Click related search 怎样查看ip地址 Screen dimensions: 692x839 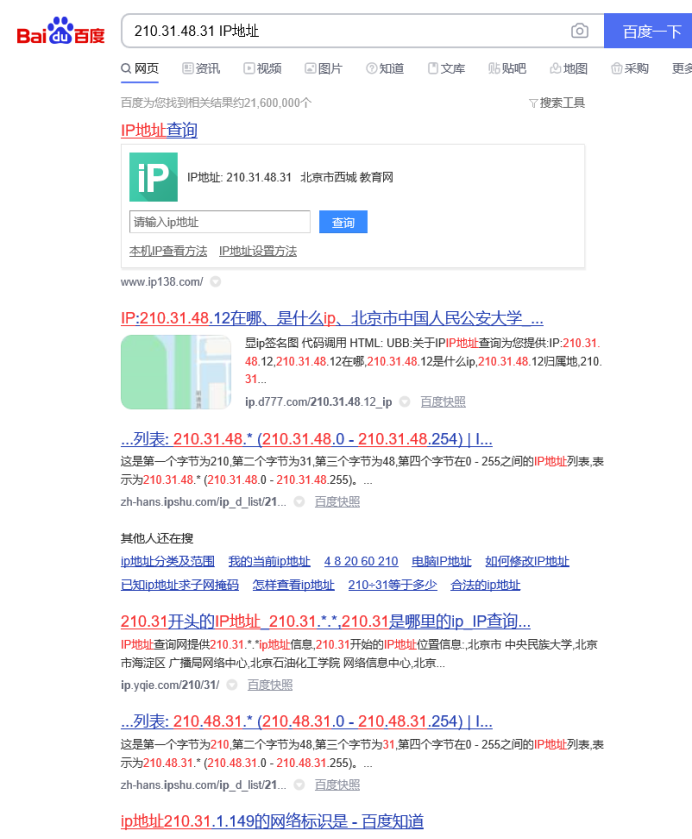(293, 585)
